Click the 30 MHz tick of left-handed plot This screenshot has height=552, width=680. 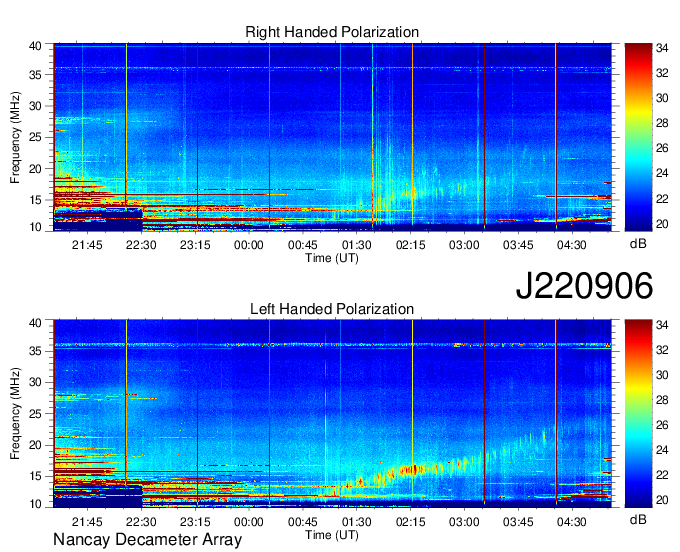36,382
